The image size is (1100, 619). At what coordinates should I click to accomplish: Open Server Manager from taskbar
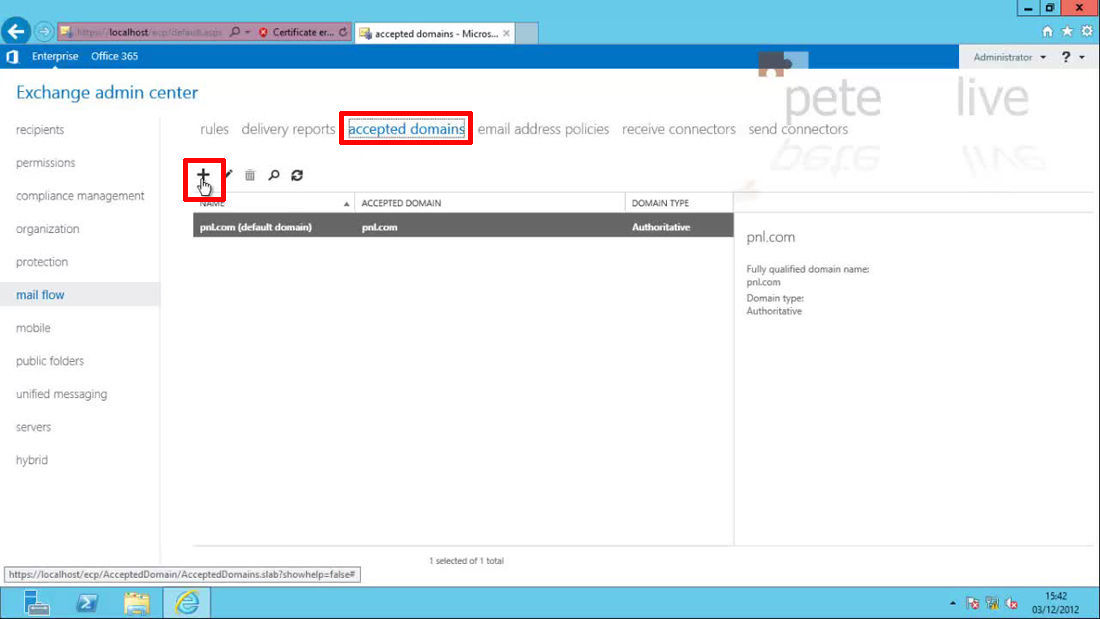[x=36, y=603]
